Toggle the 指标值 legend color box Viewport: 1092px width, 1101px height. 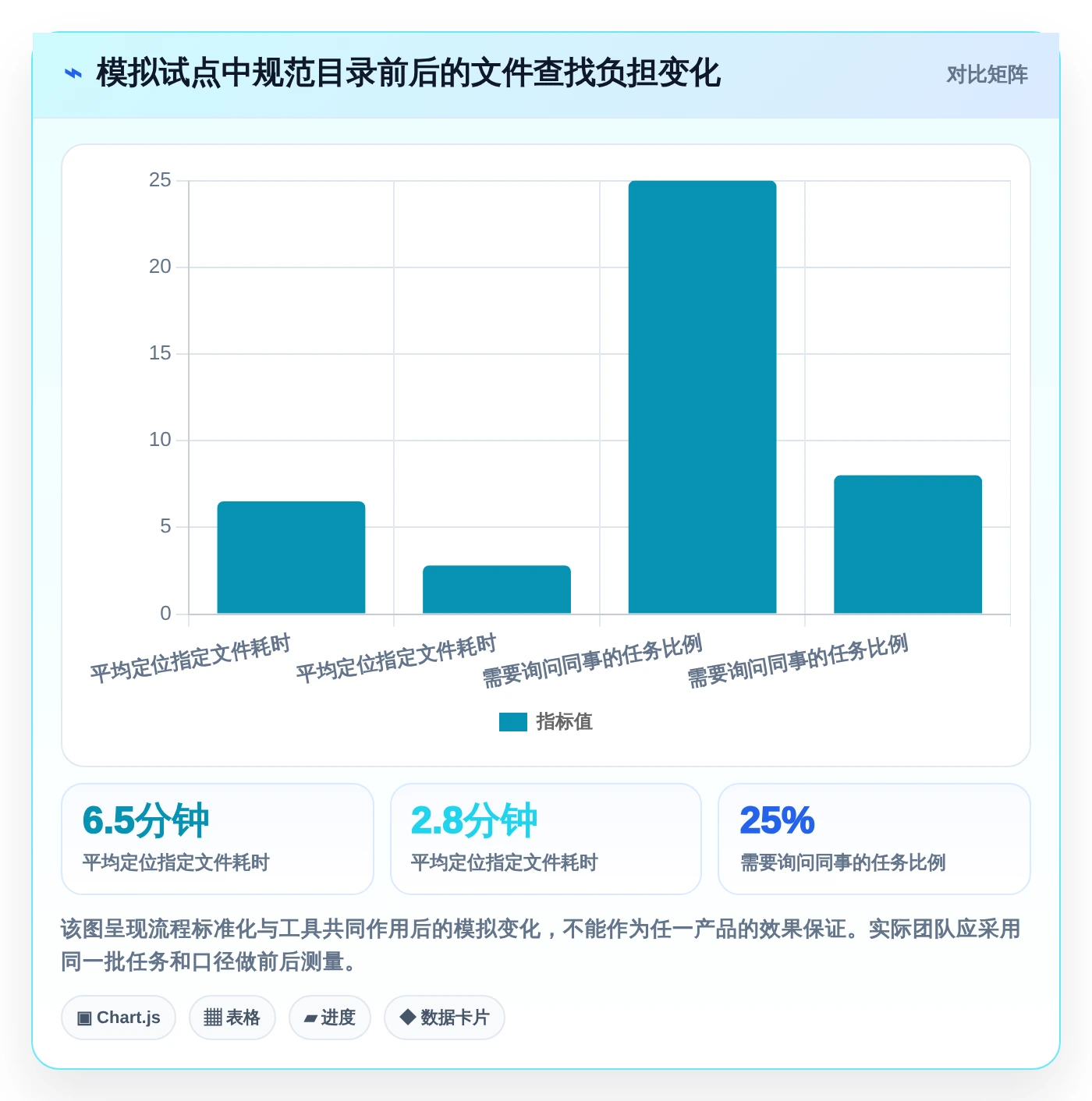tap(513, 722)
